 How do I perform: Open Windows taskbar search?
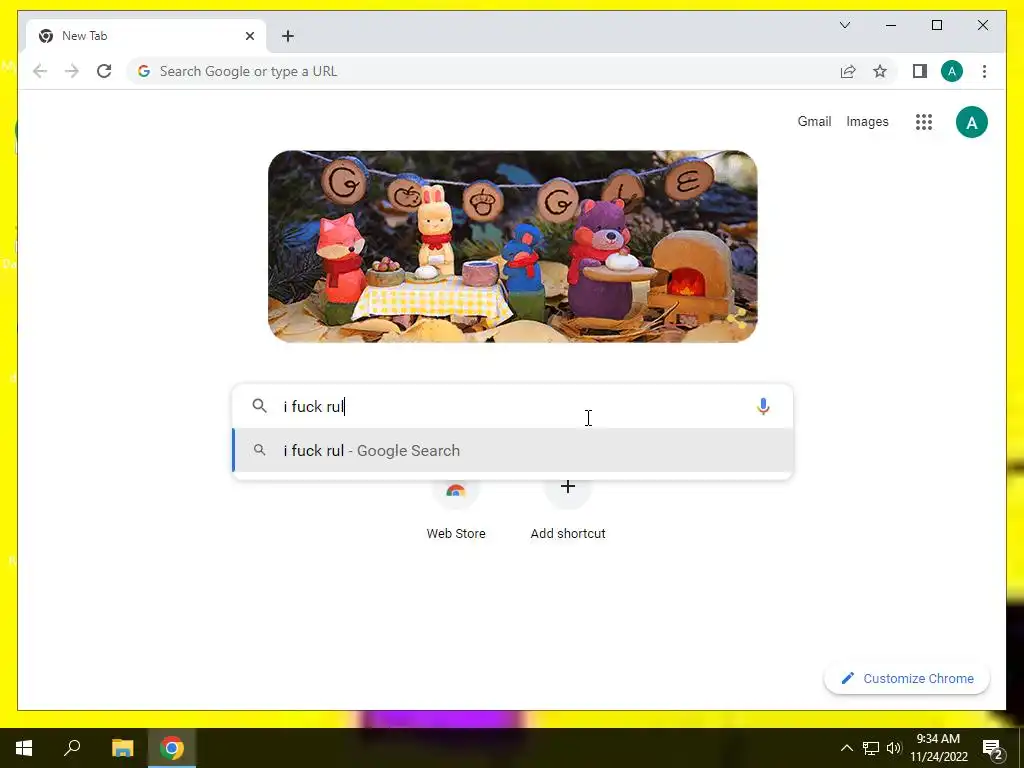(72, 748)
